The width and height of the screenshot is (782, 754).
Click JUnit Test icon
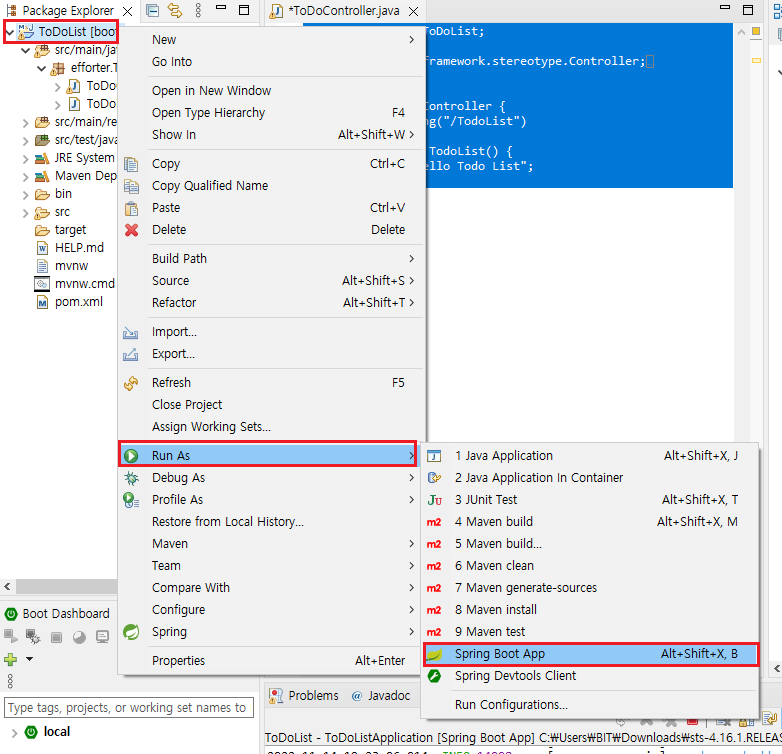click(434, 500)
